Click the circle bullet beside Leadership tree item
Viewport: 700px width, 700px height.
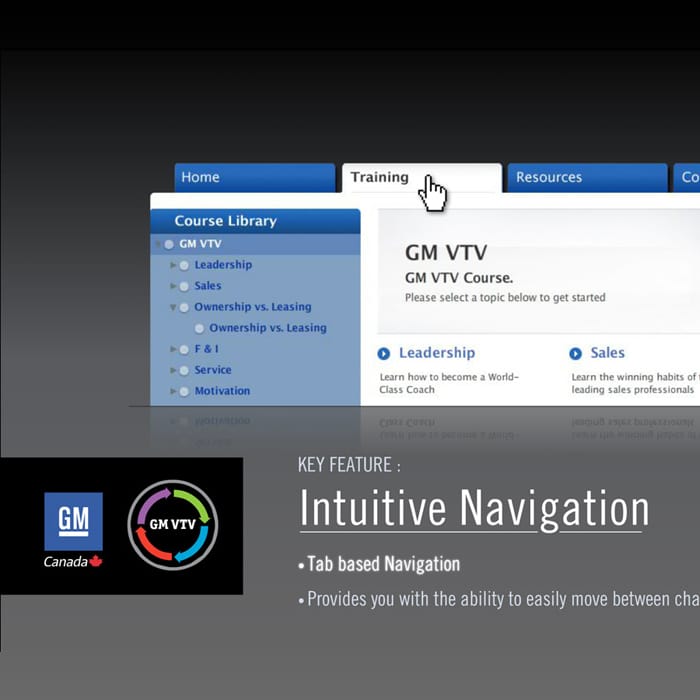184,266
